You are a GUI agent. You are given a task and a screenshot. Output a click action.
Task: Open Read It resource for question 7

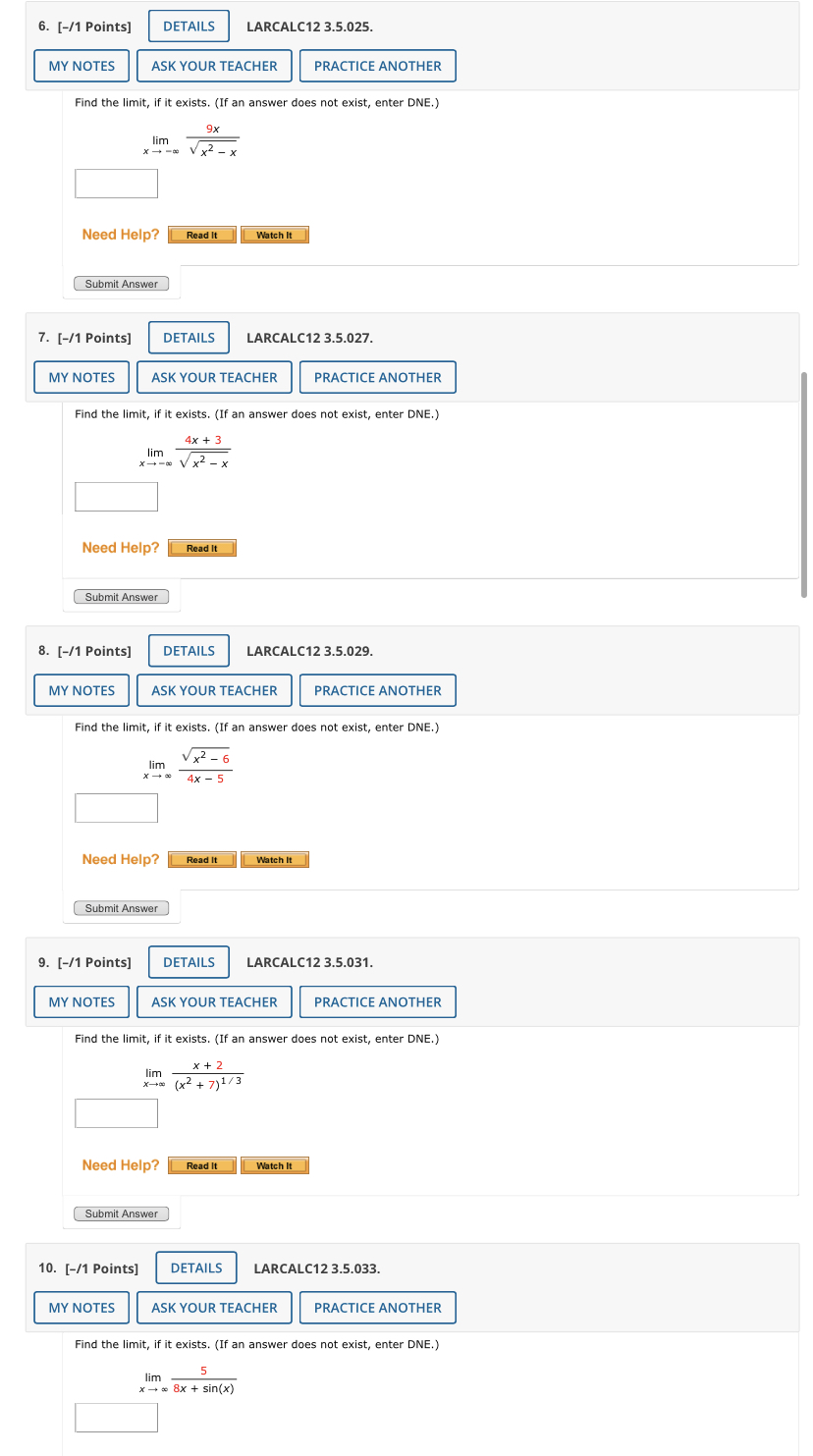[x=201, y=547]
